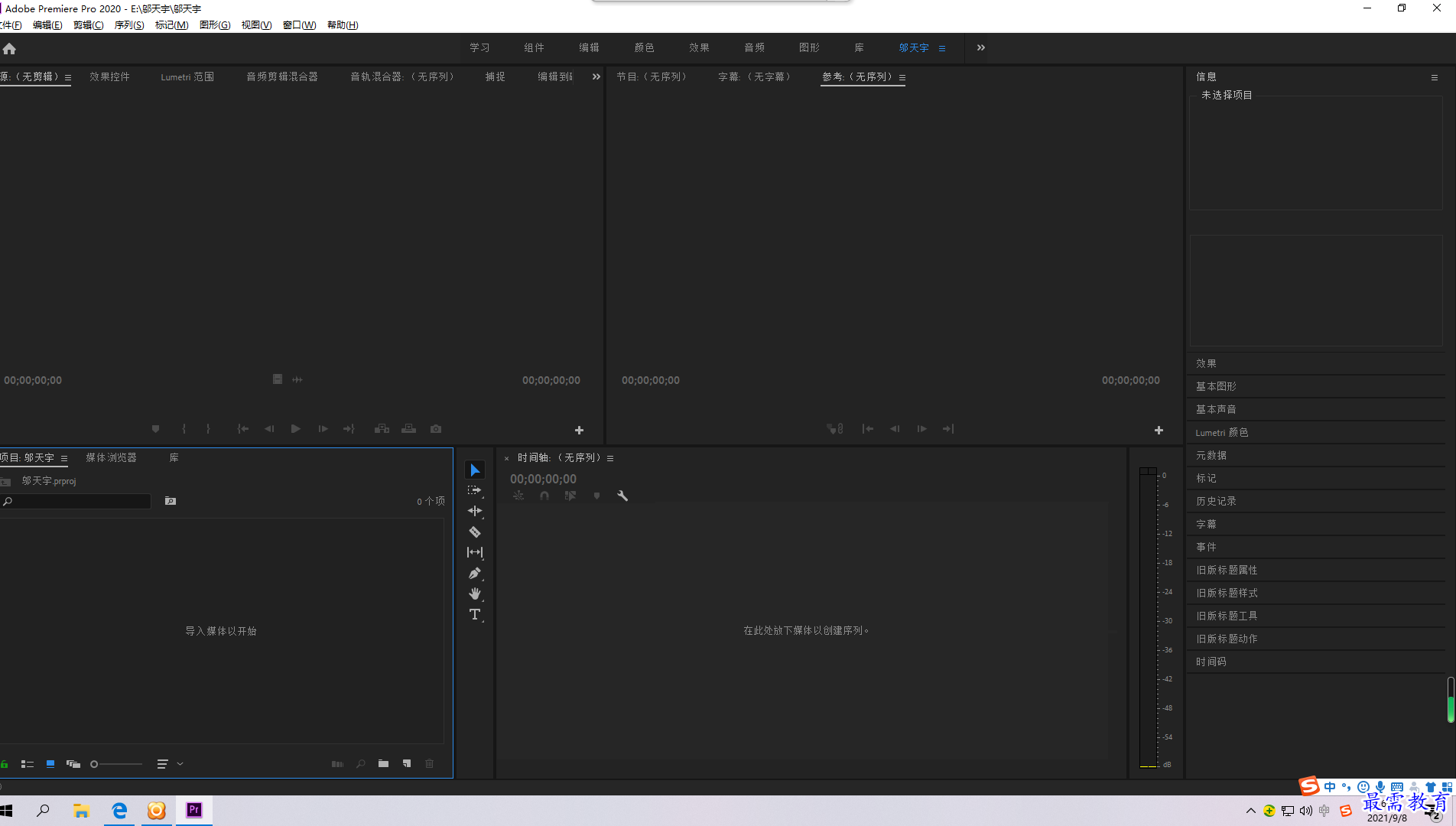
Task: Switch to 效果控件 tab
Action: pyautogui.click(x=109, y=76)
